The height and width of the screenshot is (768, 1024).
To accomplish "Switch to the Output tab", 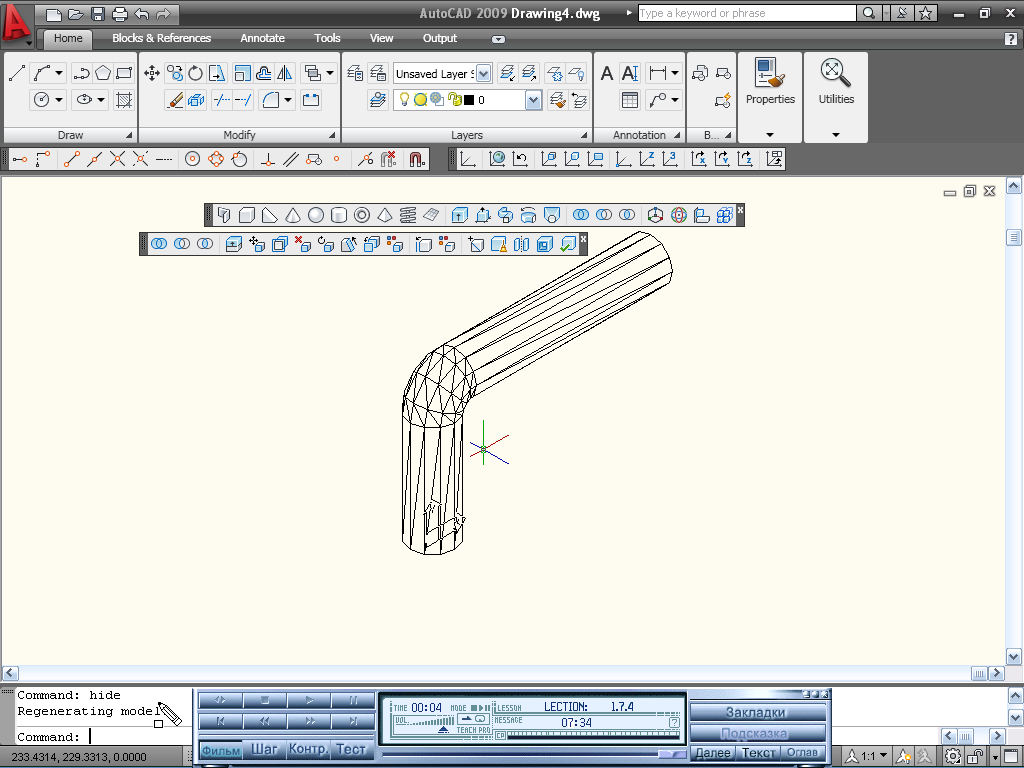I will (440, 39).
